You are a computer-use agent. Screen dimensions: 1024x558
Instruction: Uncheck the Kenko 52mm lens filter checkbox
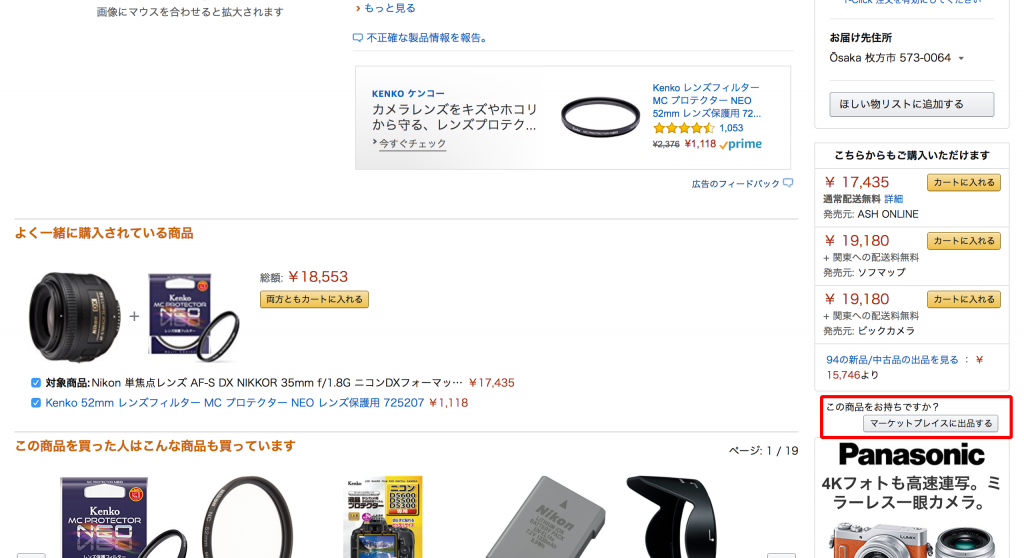coord(36,403)
